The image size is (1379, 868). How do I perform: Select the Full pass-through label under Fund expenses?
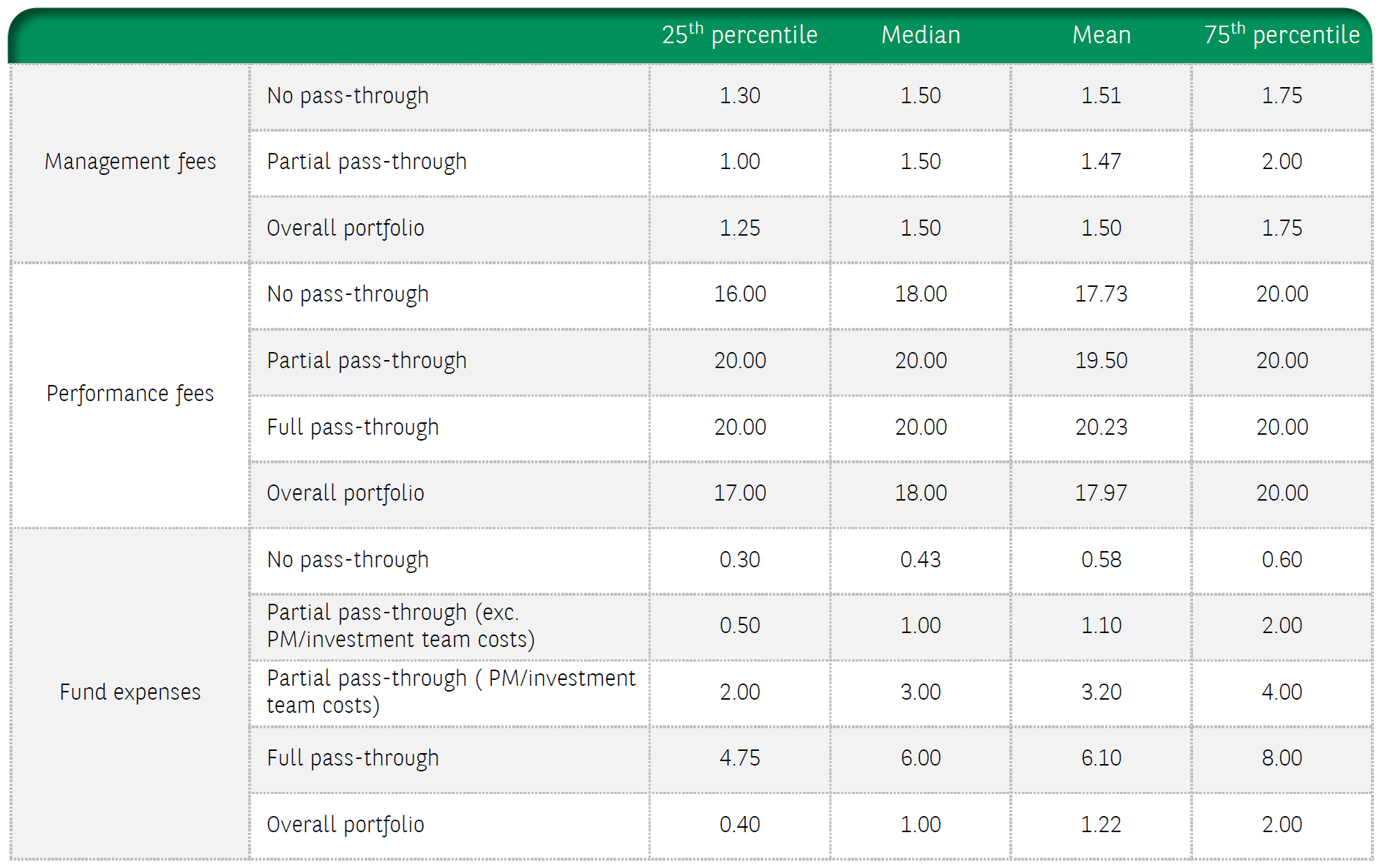point(353,758)
